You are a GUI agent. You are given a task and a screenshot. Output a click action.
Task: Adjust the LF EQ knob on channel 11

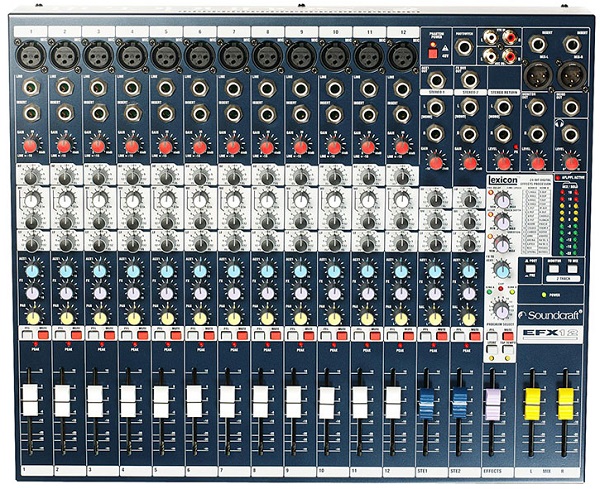[x=368, y=243]
